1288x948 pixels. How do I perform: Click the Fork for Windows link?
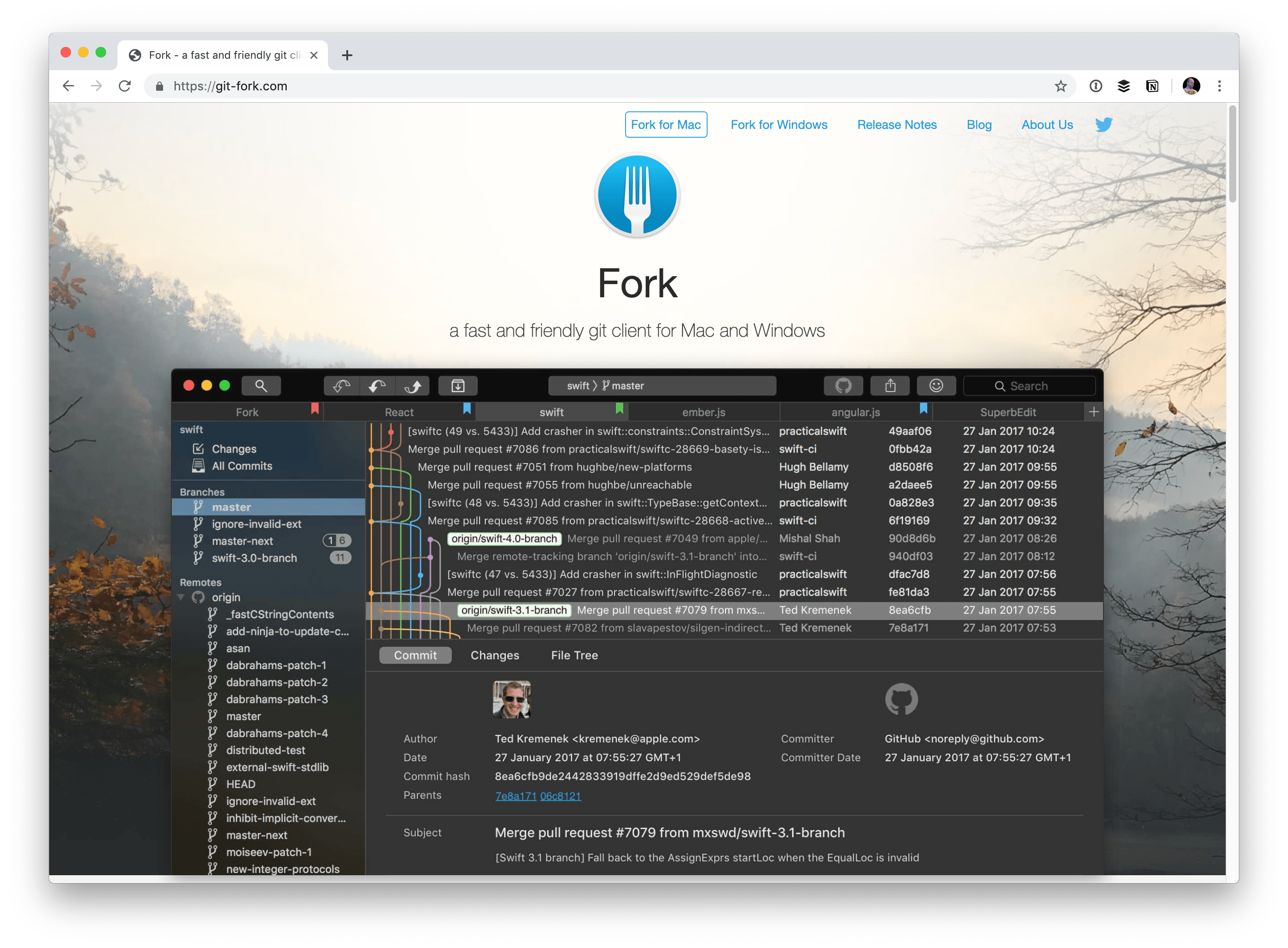point(779,125)
